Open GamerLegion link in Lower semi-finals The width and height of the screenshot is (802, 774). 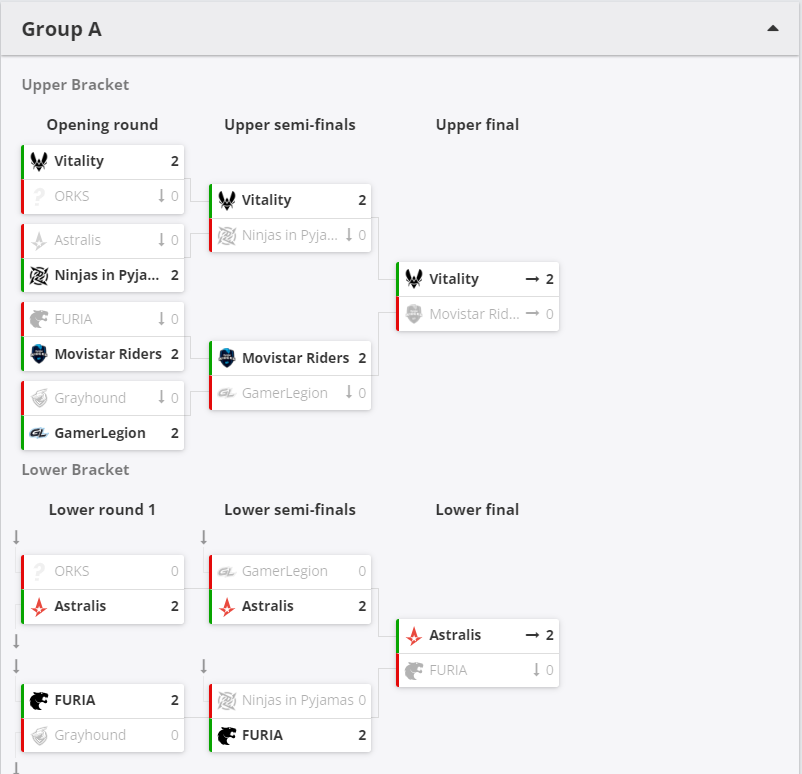point(284,571)
